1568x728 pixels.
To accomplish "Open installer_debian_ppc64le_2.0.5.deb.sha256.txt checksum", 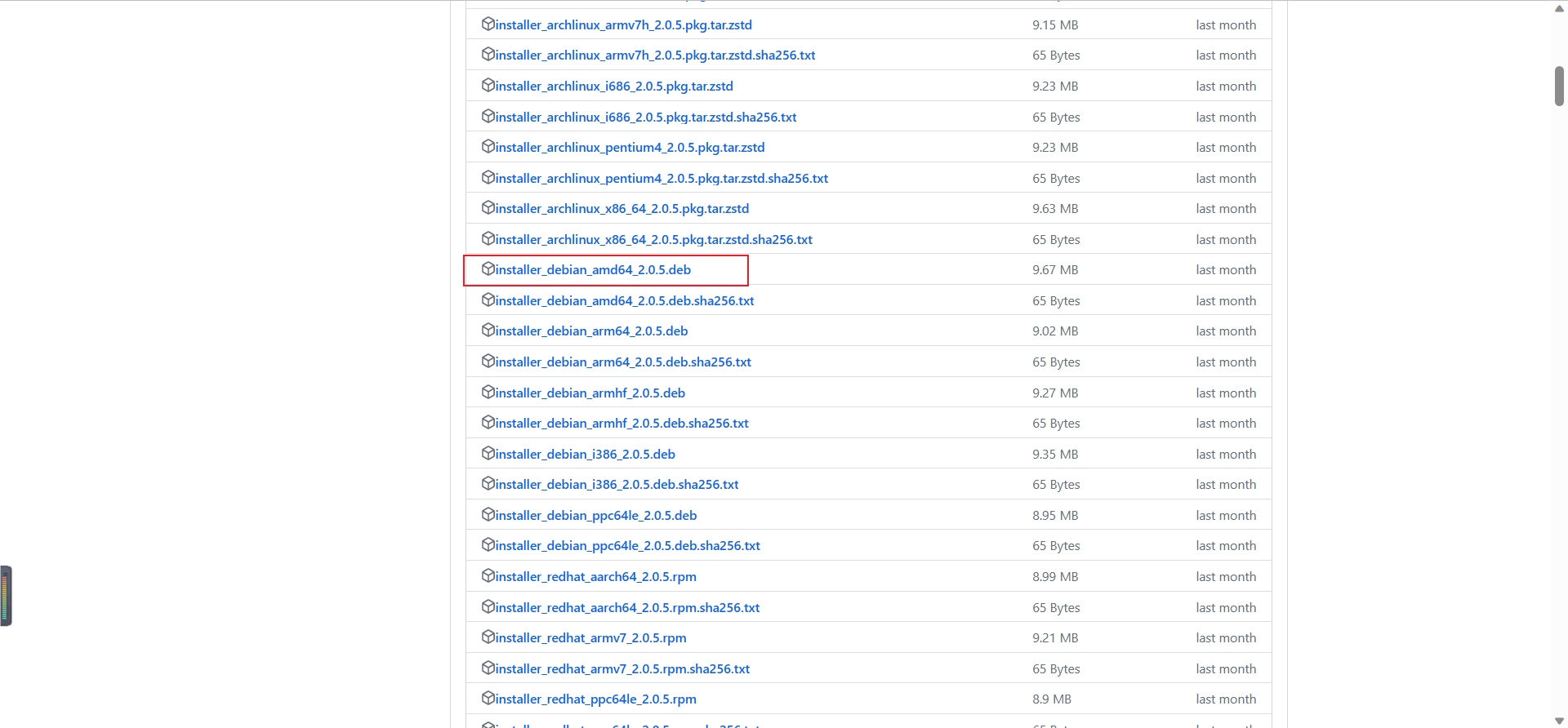I will pos(627,546).
